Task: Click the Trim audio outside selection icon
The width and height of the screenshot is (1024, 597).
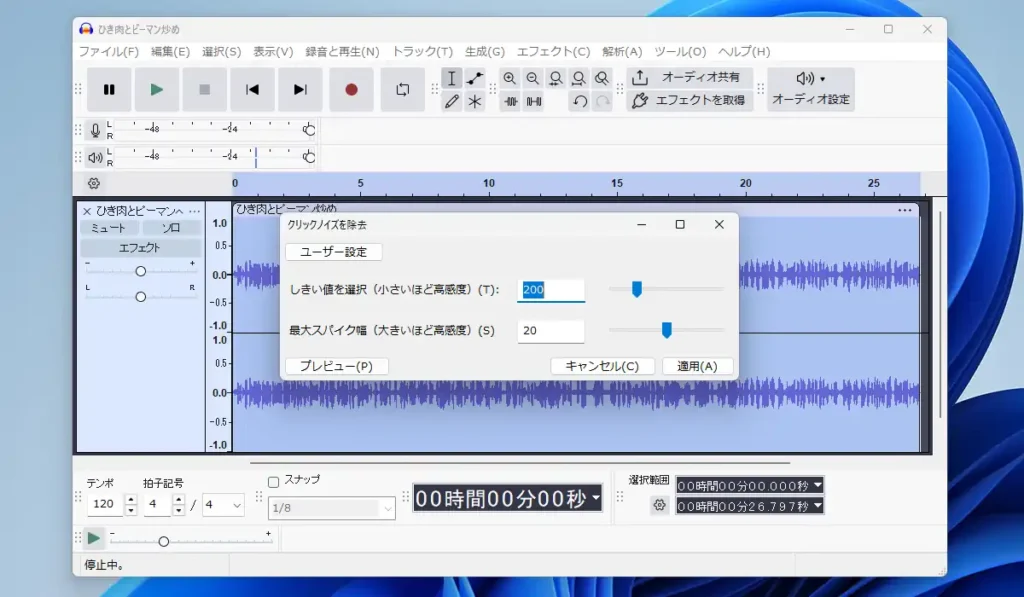Action: point(510,101)
